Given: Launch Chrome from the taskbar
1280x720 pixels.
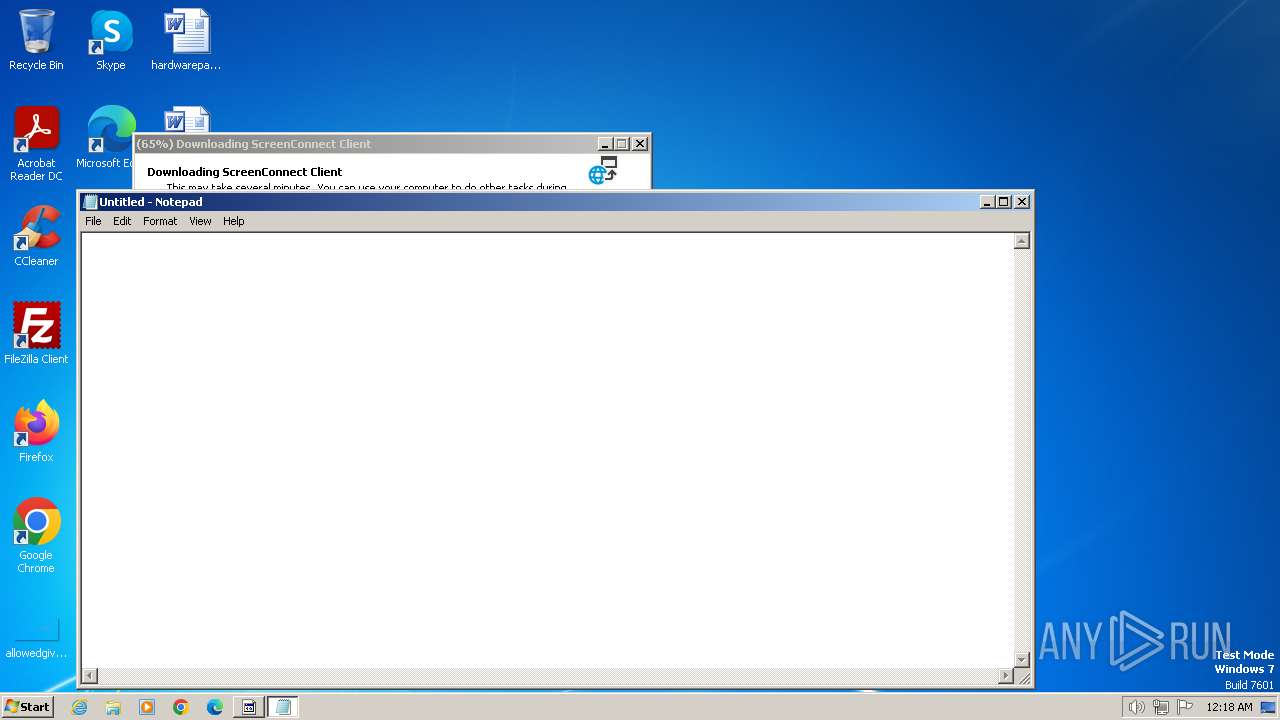Looking at the screenshot, I should pyautogui.click(x=181, y=707).
